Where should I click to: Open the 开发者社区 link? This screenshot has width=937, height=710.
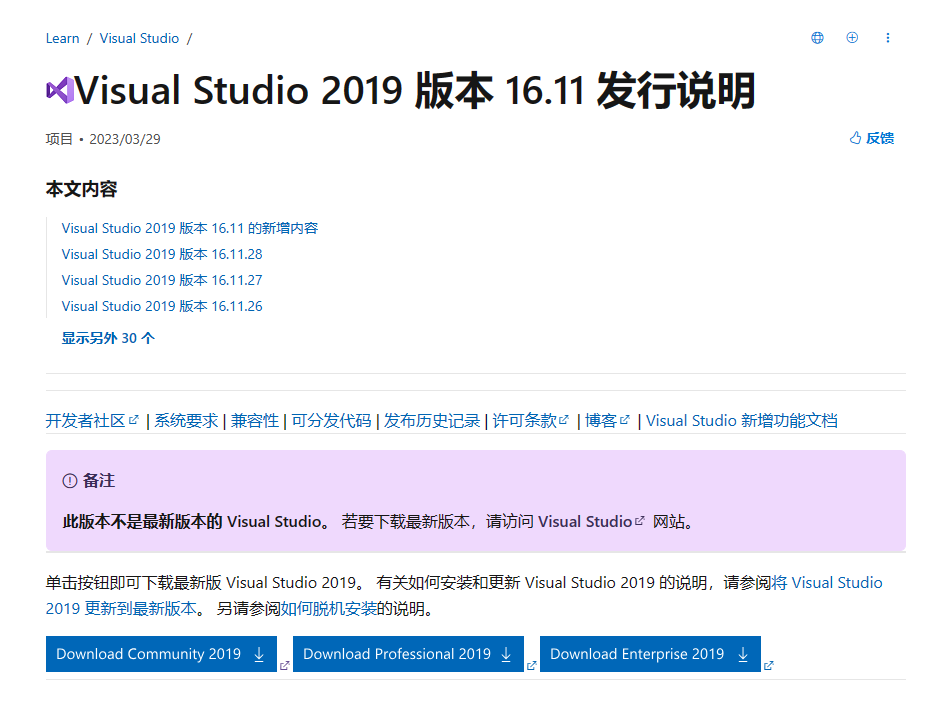[85, 421]
